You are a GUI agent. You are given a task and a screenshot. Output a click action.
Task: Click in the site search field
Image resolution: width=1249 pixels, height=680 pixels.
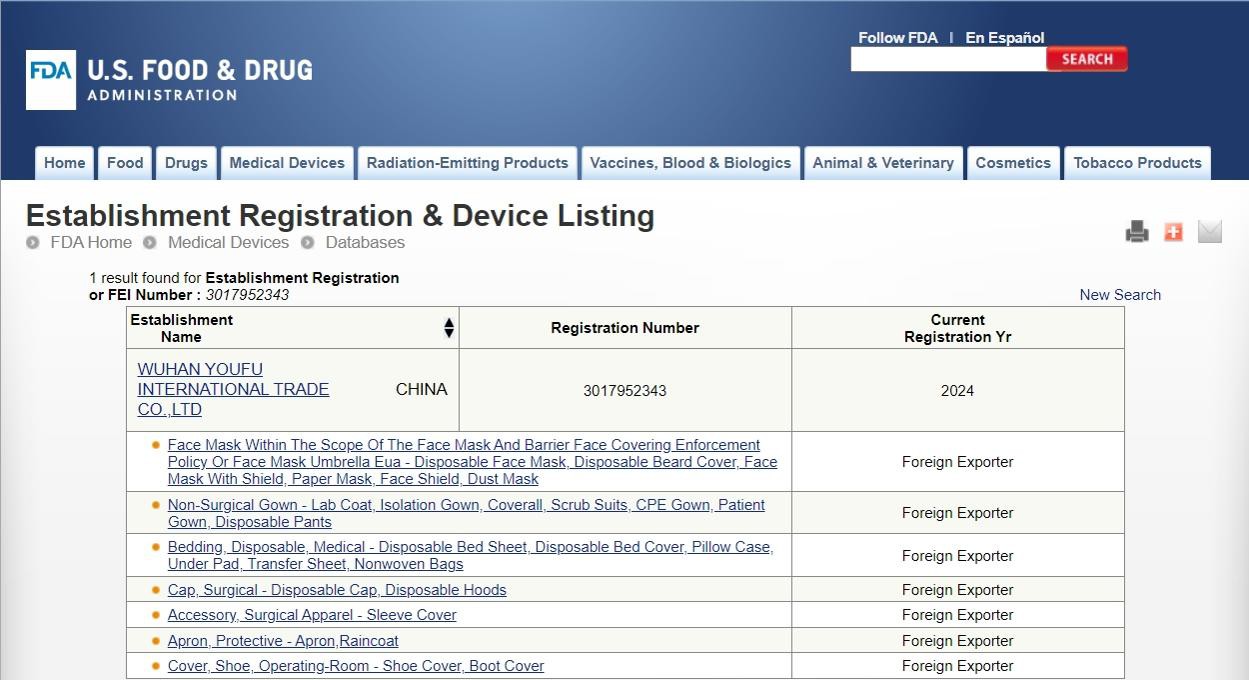click(947, 59)
